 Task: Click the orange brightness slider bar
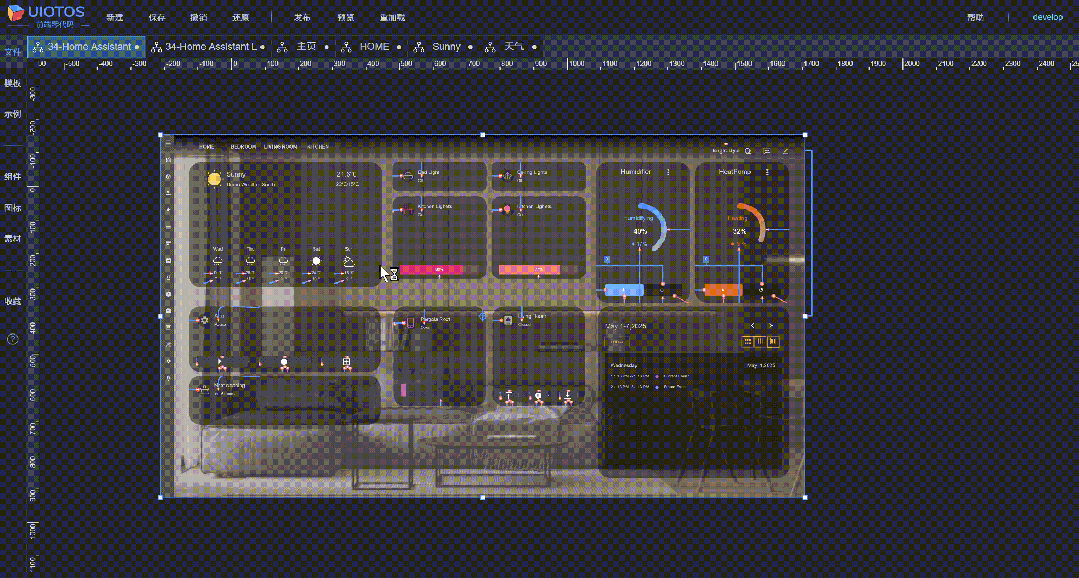pos(538,270)
